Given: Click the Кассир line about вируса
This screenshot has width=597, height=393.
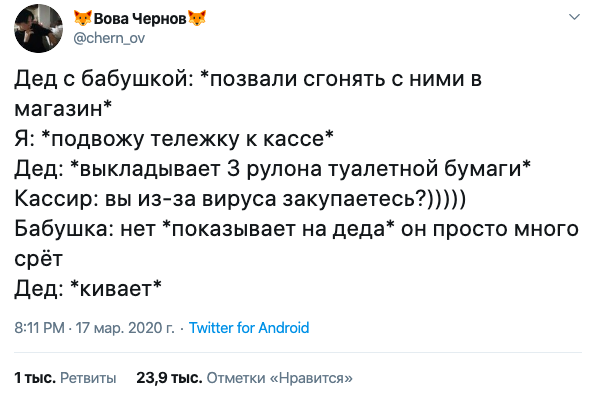Looking at the screenshot, I should tap(240, 199).
